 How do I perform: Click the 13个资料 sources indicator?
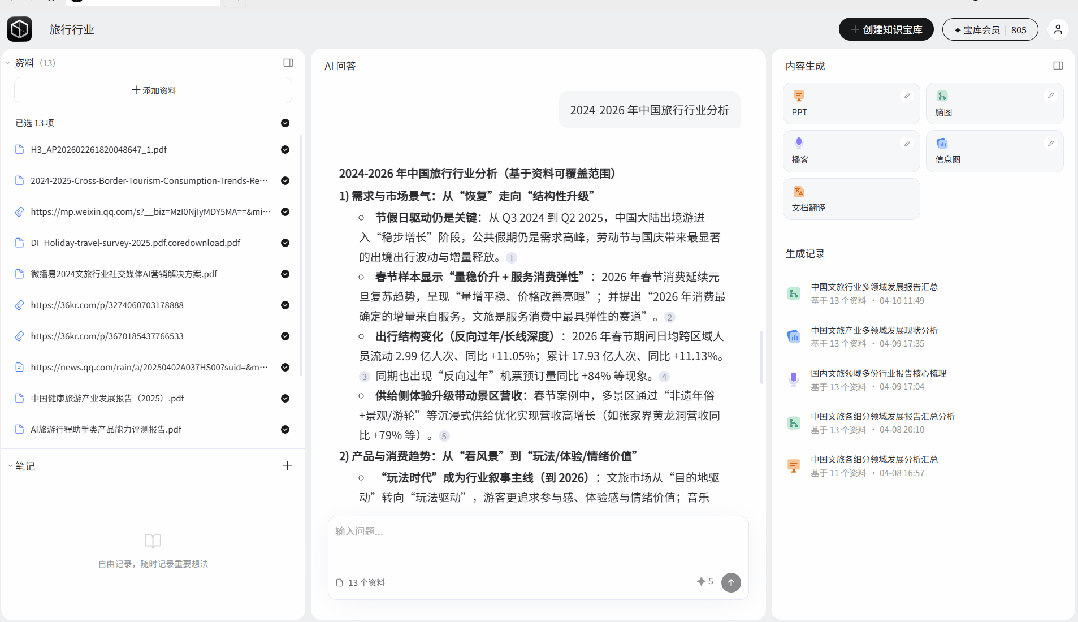tap(360, 582)
